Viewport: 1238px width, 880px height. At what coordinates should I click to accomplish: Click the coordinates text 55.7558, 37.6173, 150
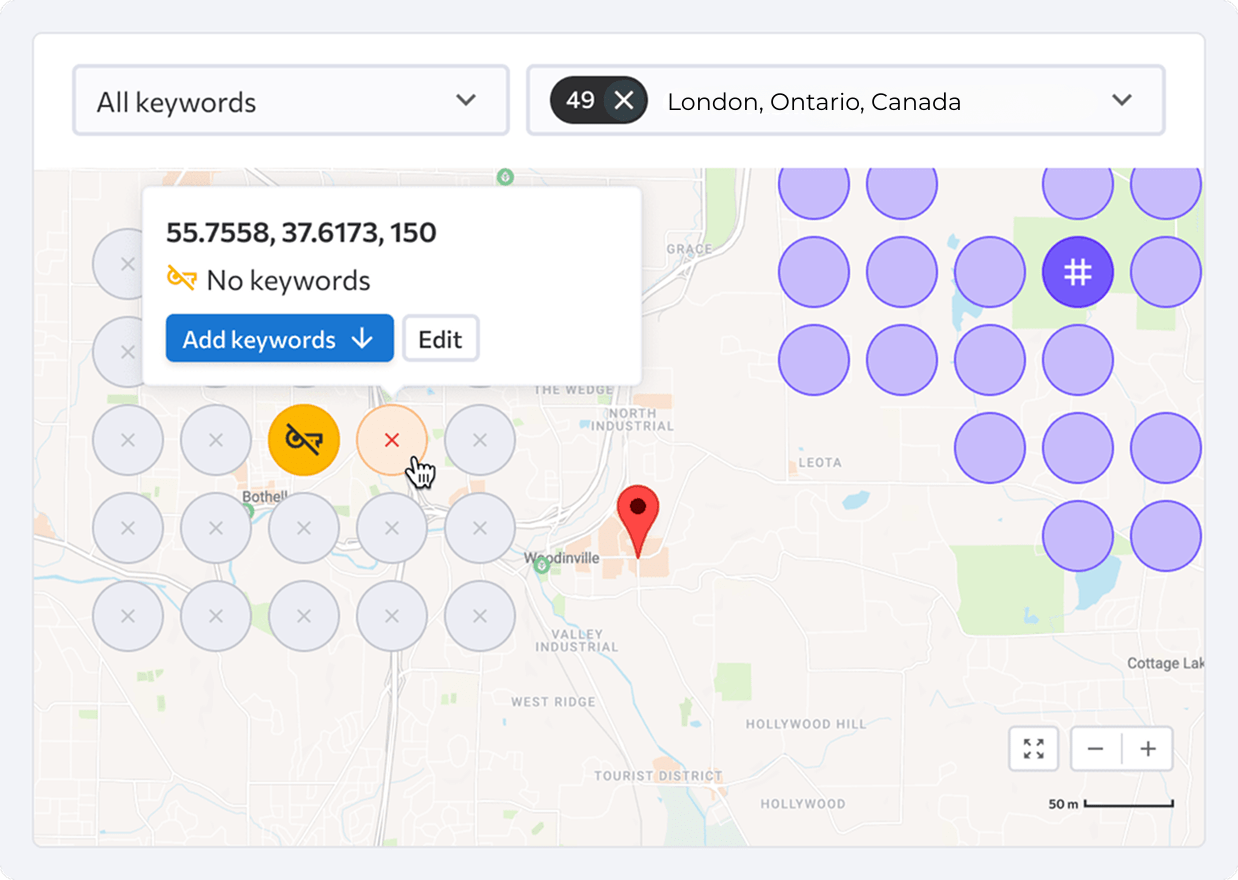tap(301, 233)
